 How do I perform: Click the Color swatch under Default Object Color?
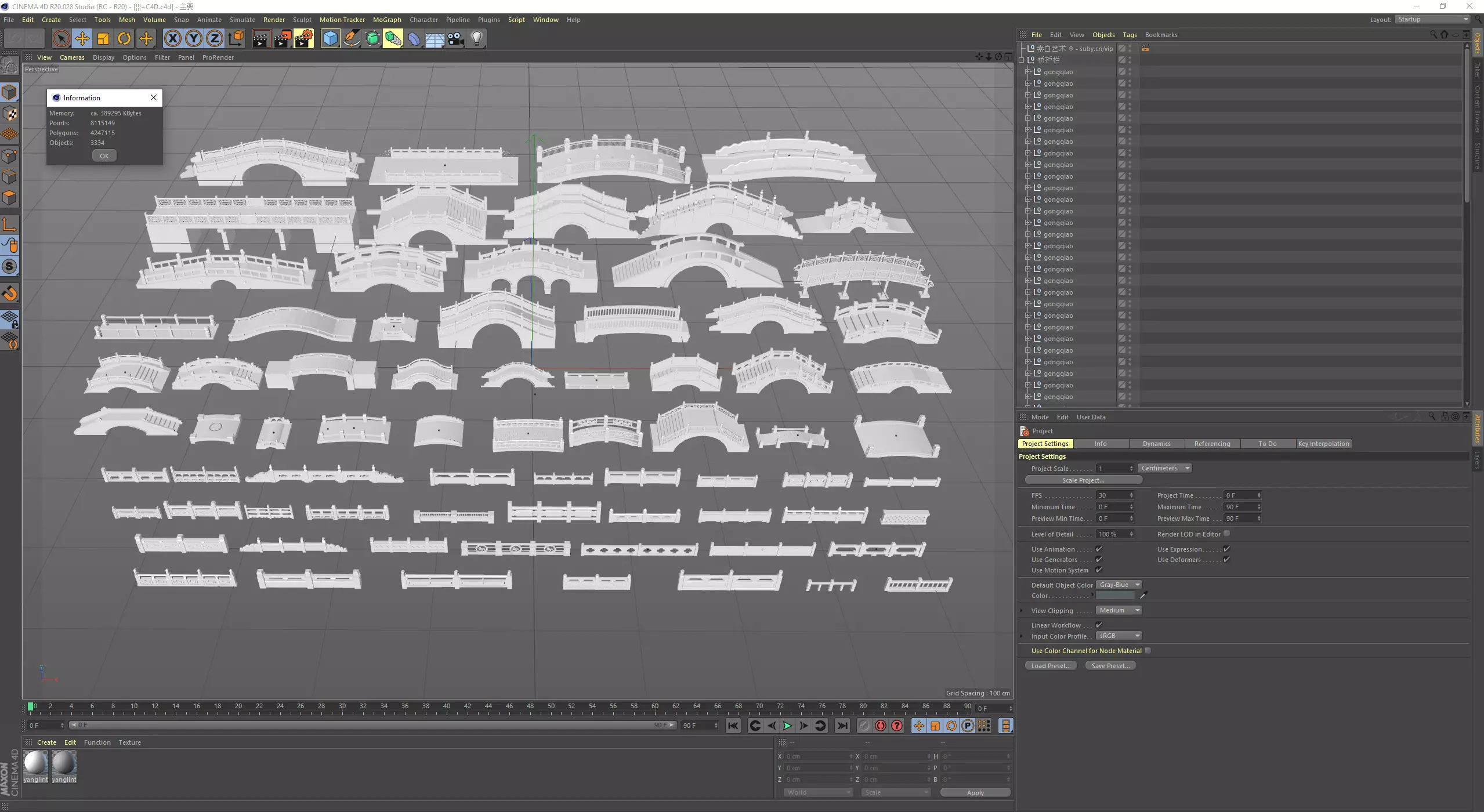tap(1114, 596)
